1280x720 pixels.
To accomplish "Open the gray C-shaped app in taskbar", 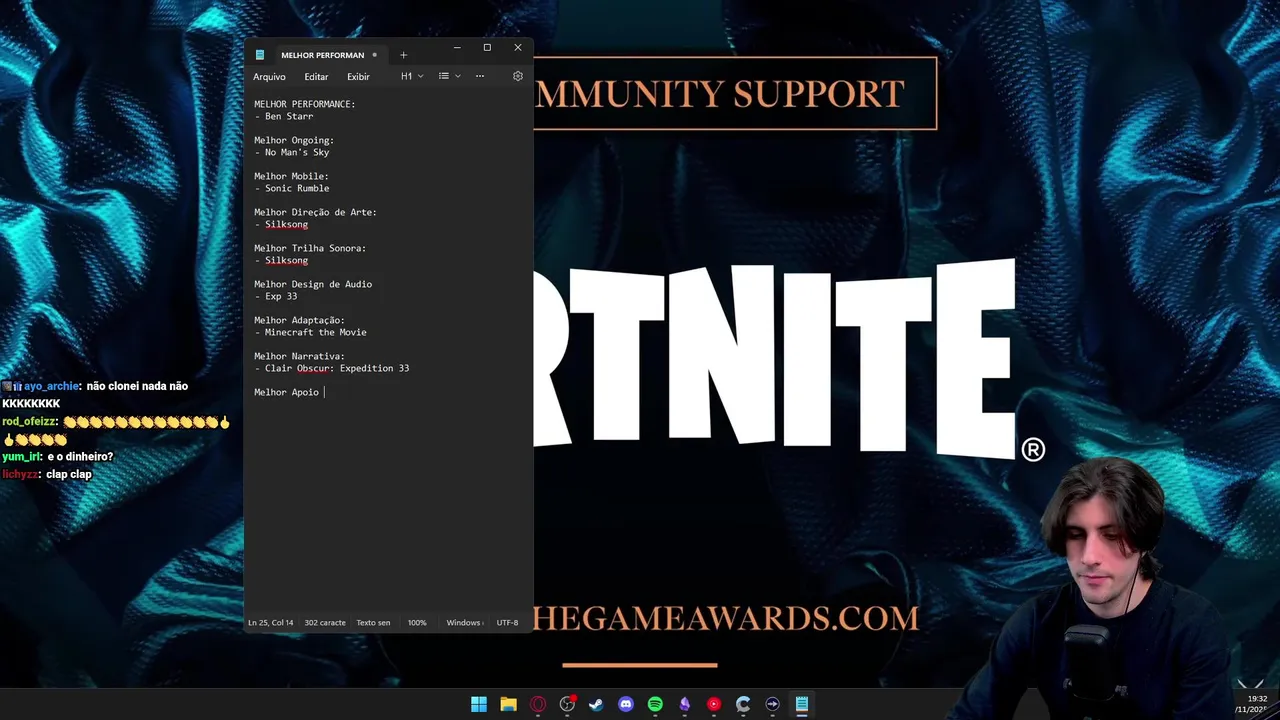I will pyautogui.click(x=743, y=704).
